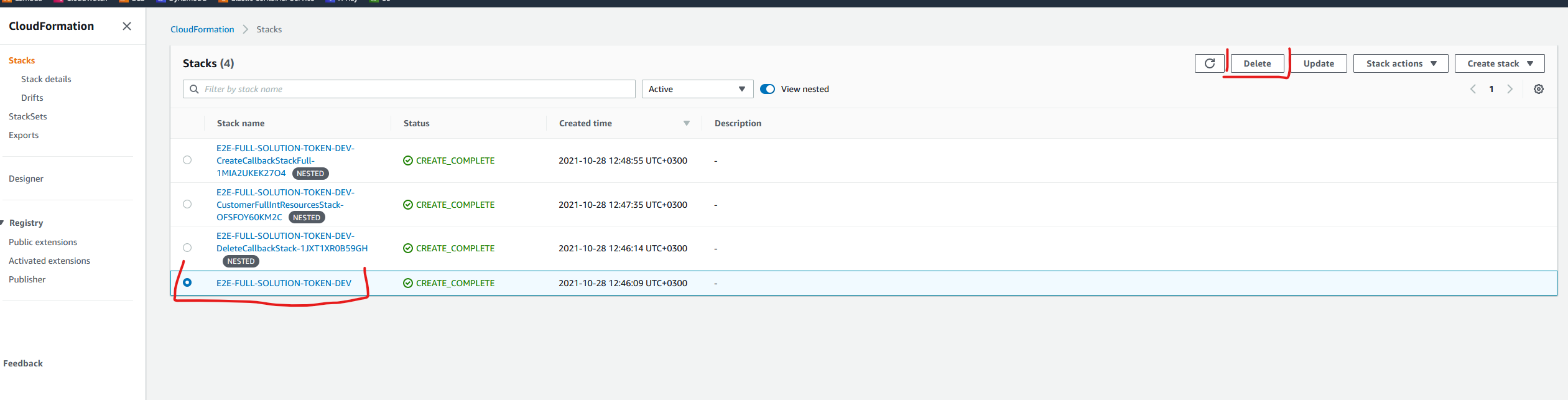
Task: Click the Stack name column header
Action: click(241, 123)
